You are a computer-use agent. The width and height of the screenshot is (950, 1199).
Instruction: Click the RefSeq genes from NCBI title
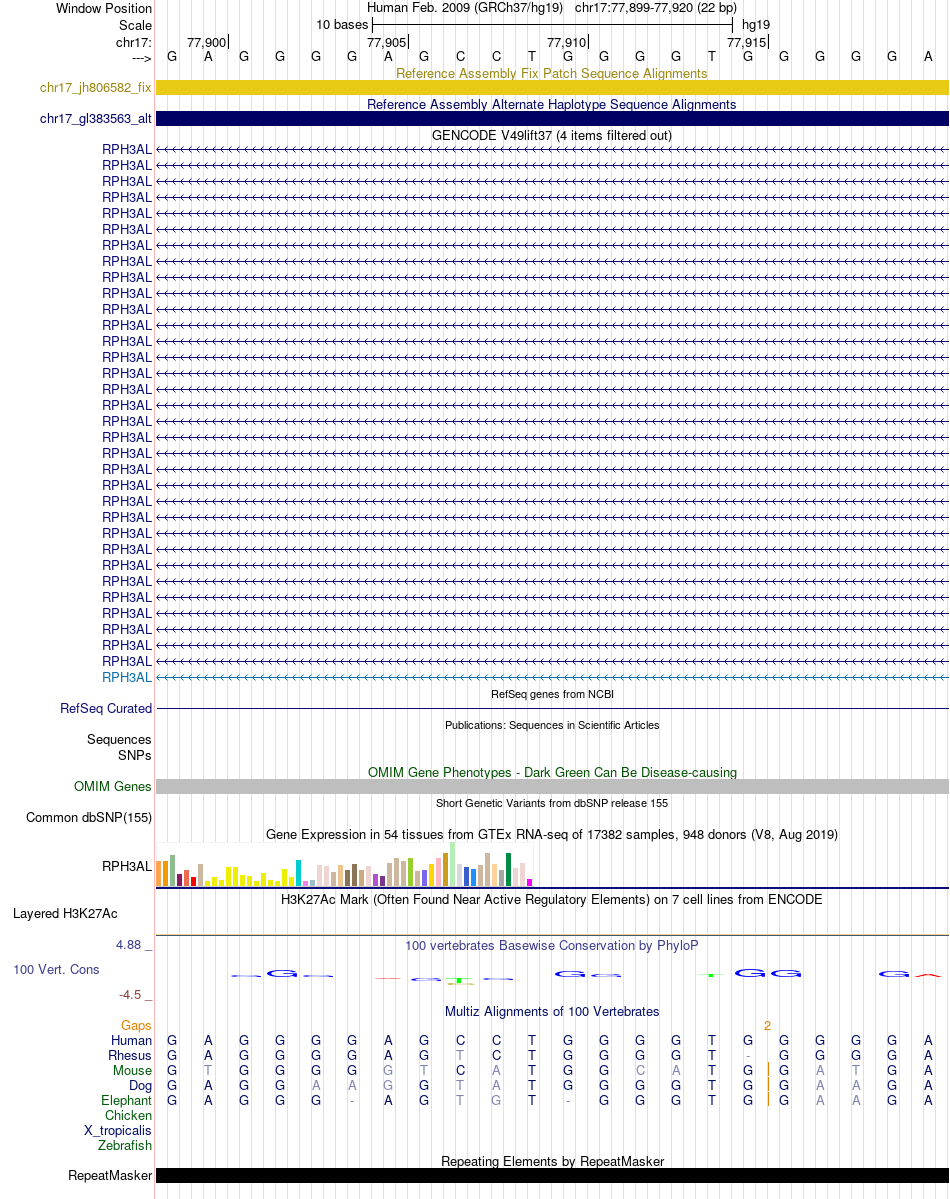[x=552, y=694]
